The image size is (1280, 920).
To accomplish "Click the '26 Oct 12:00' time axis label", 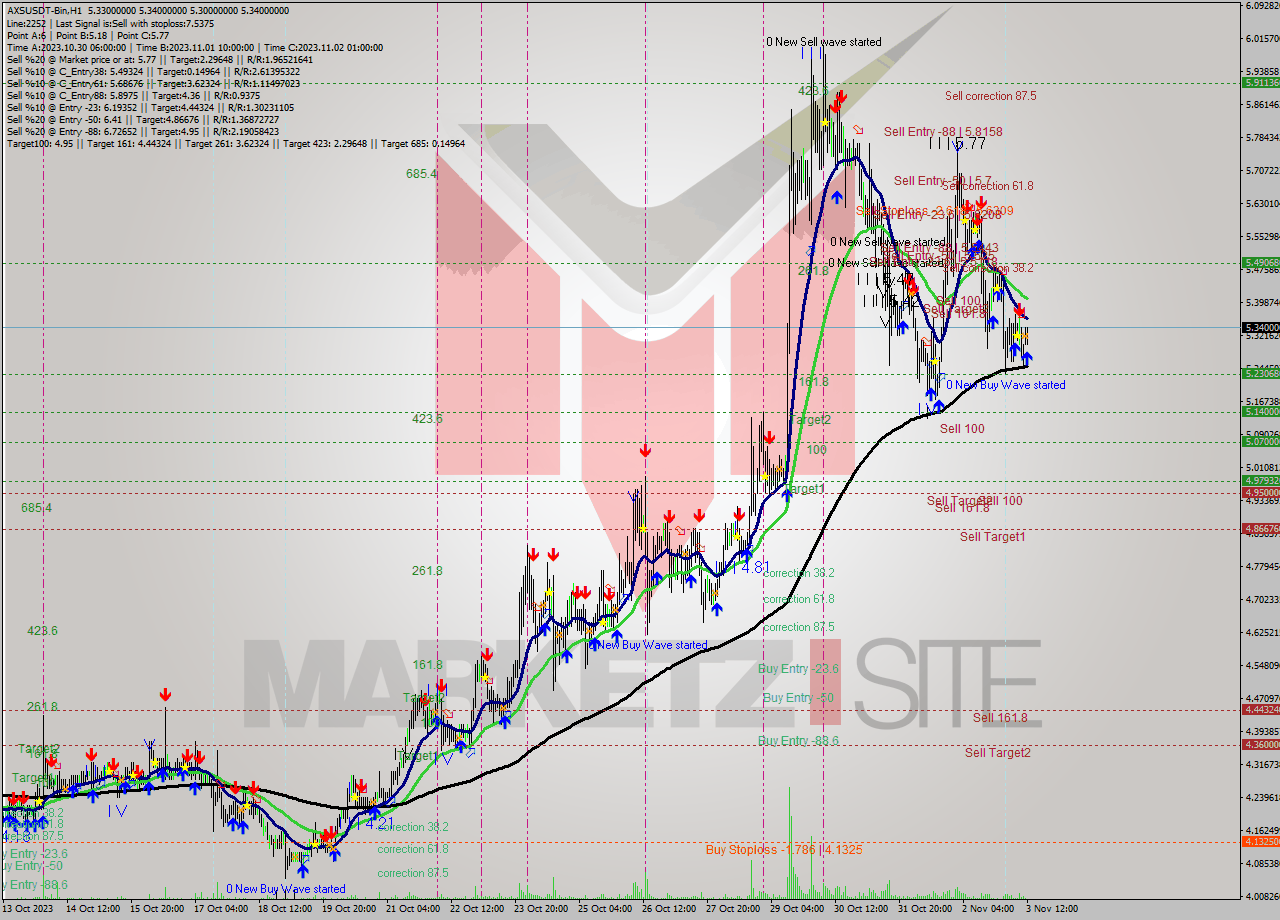I will coord(669,909).
